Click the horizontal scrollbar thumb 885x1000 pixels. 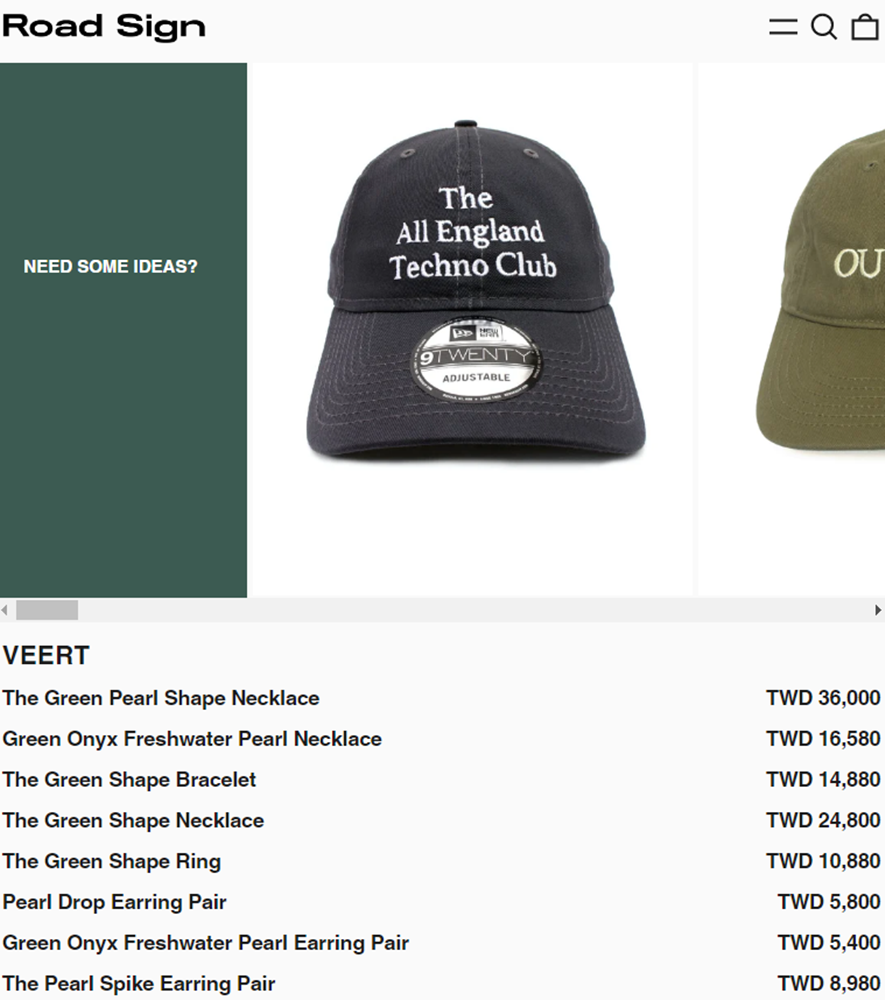[x=47, y=610]
